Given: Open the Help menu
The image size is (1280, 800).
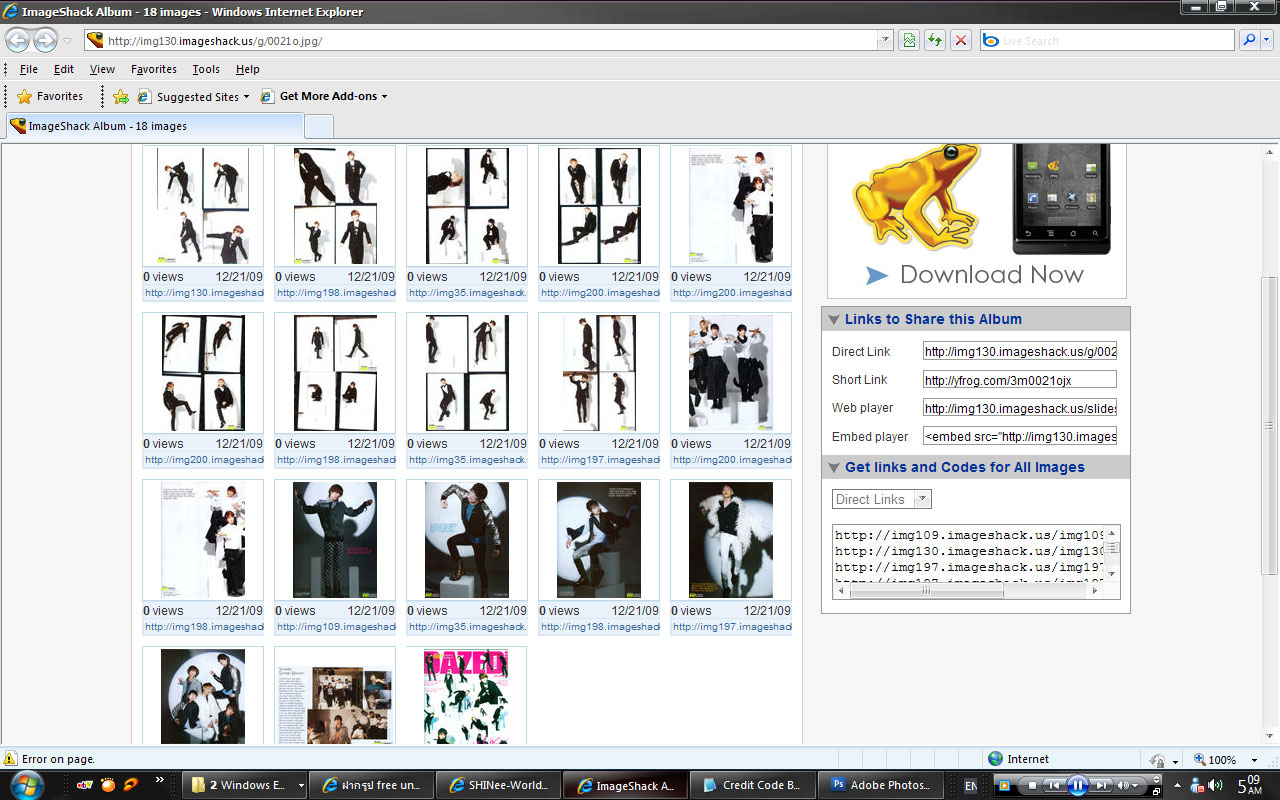Looking at the screenshot, I should pos(248,69).
